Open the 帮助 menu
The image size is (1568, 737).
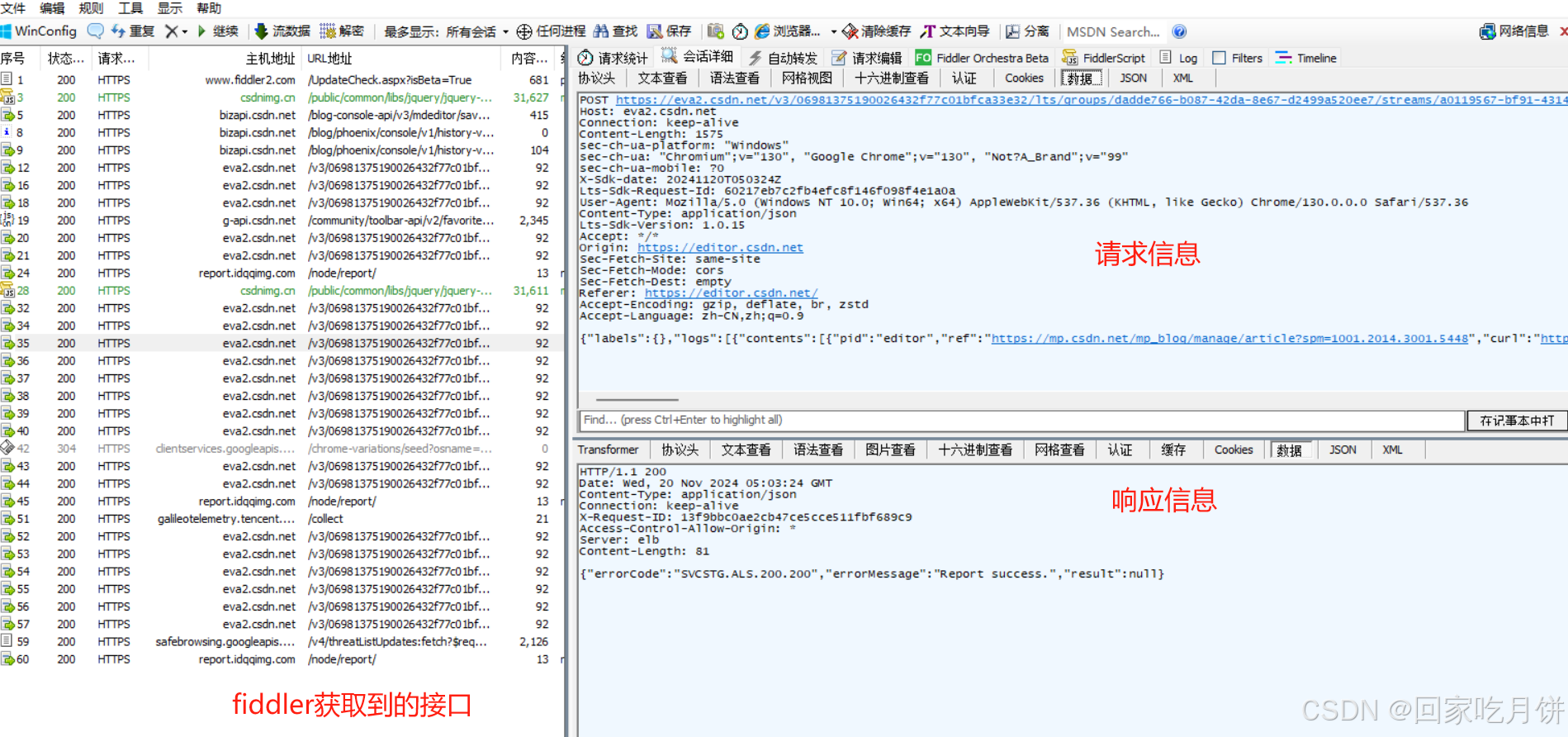(209, 8)
